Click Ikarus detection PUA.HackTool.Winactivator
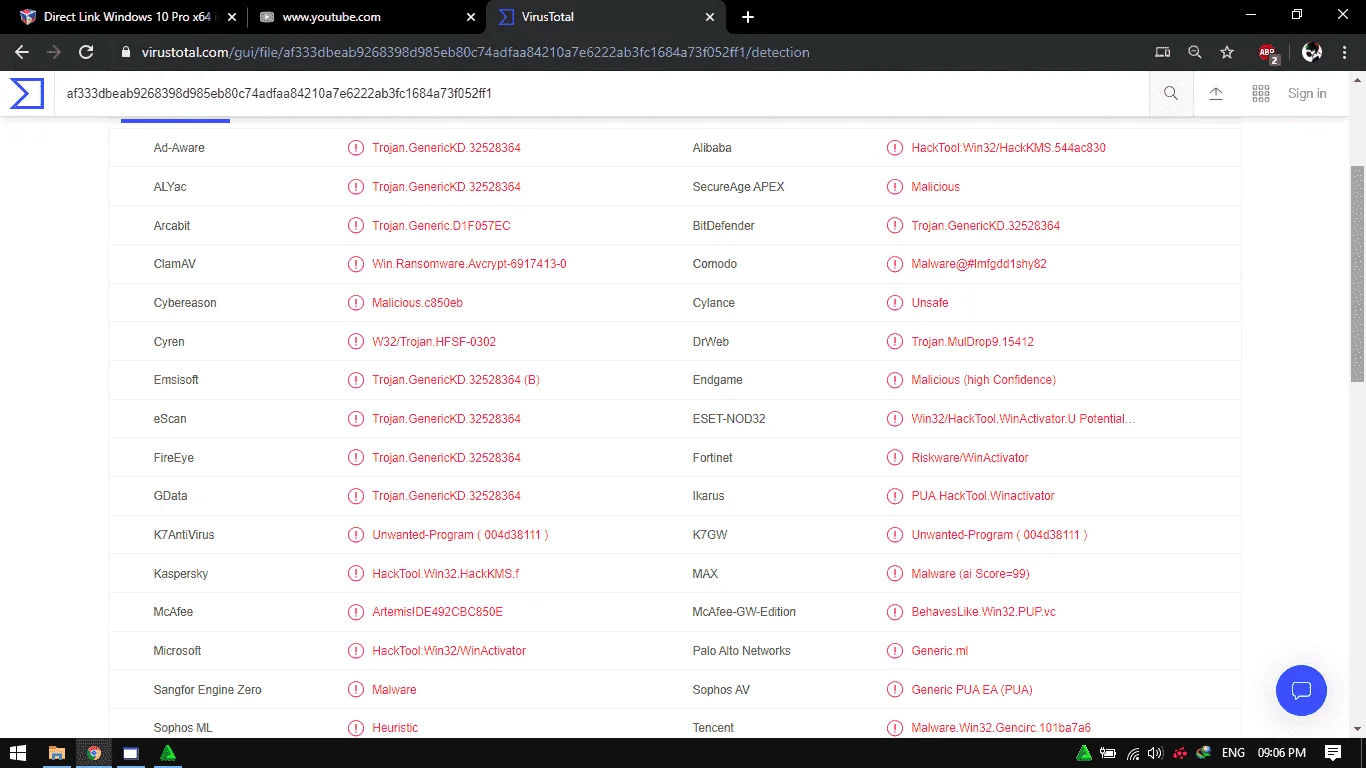This screenshot has width=1366, height=768. (x=983, y=496)
